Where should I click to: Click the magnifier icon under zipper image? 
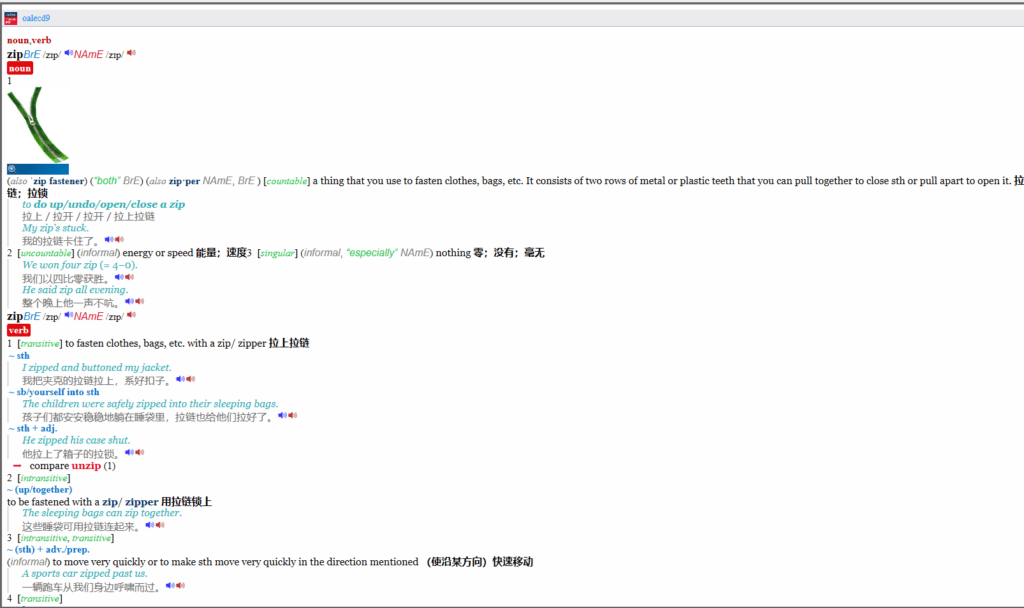(x=12, y=169)
